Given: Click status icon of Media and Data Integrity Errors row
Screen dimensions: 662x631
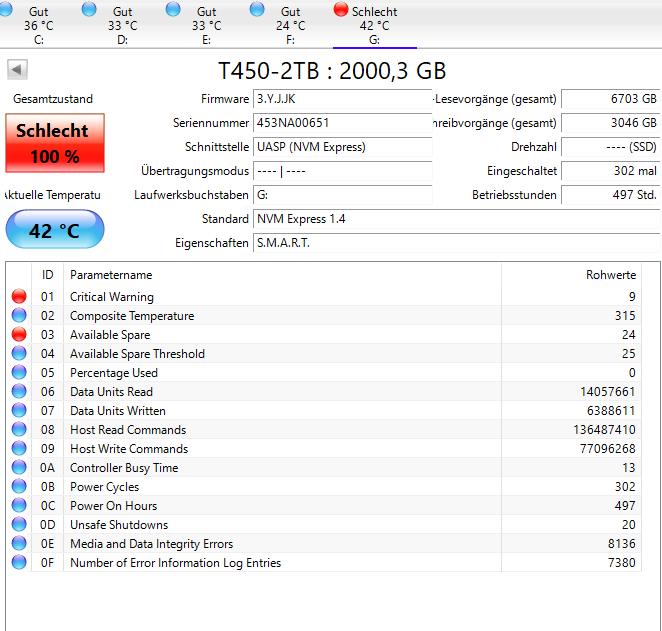Looking at the screenshot, I should point(19,543).
